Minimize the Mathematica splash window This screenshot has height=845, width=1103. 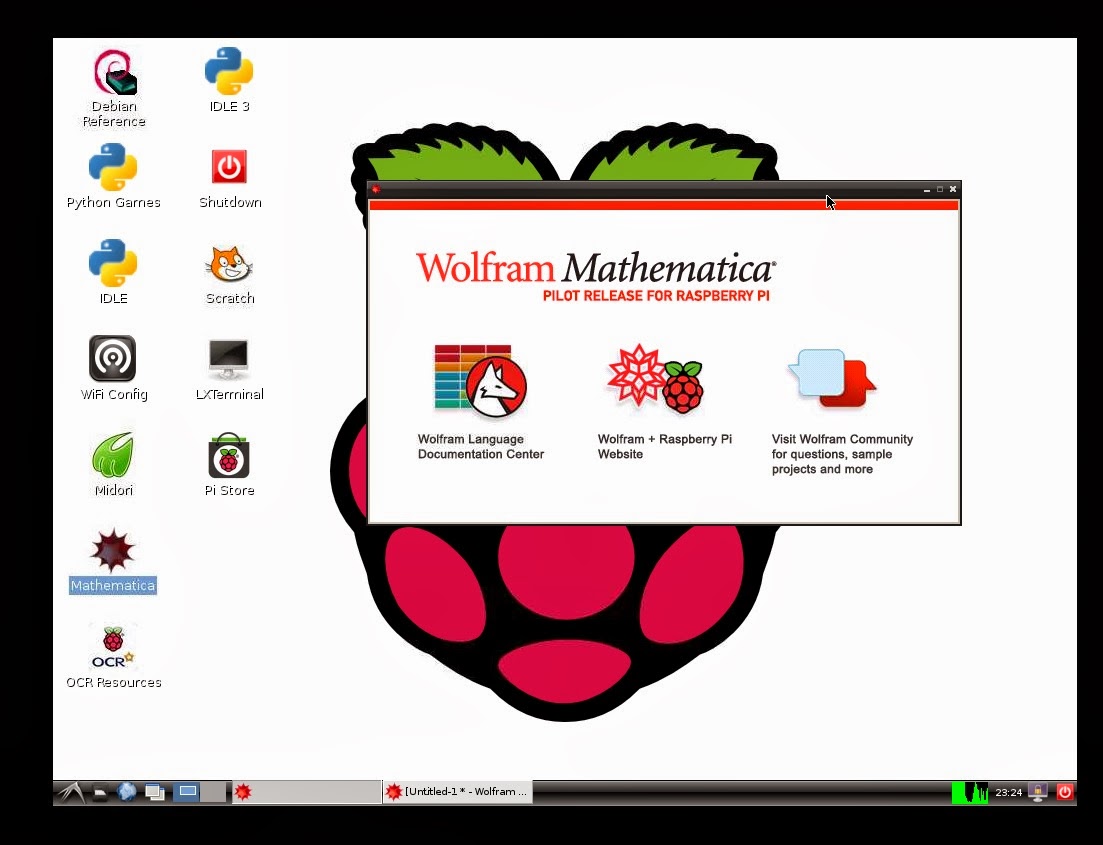click(927, 189)
